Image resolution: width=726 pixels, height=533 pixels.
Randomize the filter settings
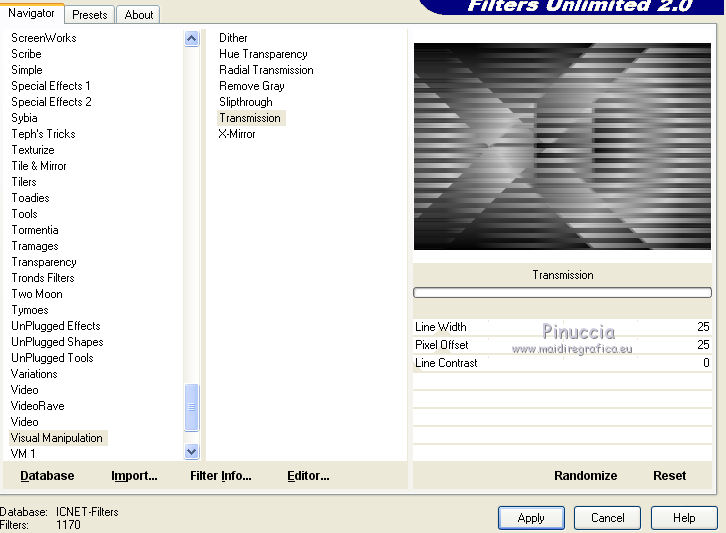pyautogui.click(x=585, y=476)
